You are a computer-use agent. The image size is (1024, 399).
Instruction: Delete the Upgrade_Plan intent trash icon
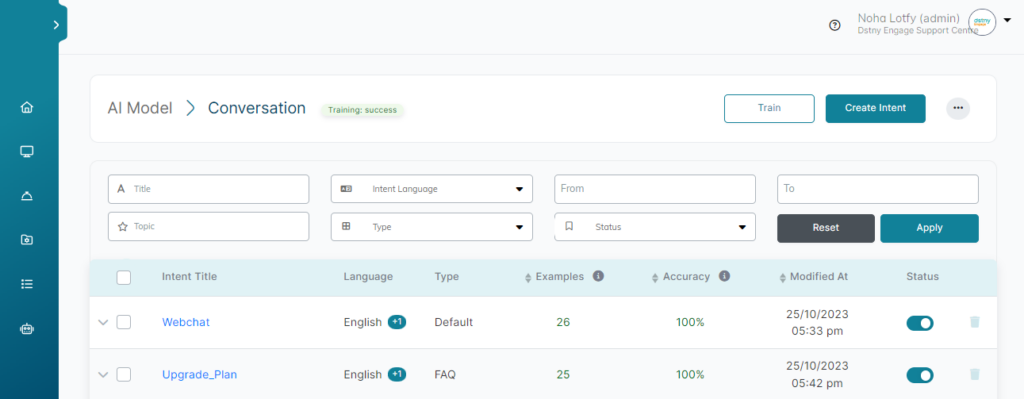coord(974,374)
